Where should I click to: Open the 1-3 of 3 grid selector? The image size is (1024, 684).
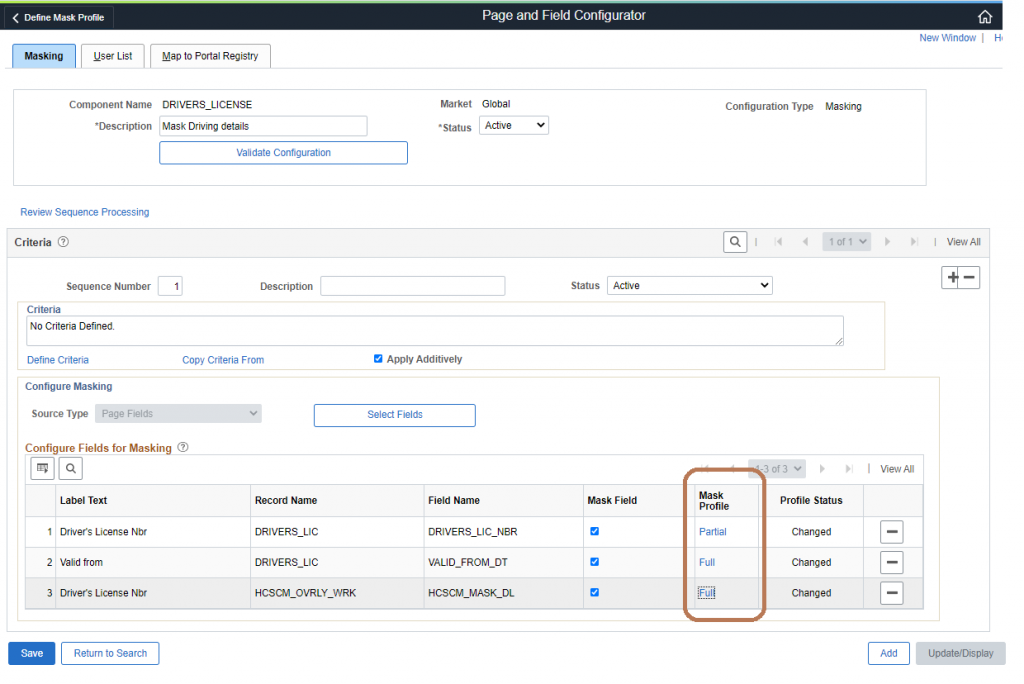click(x=777, y=469)
